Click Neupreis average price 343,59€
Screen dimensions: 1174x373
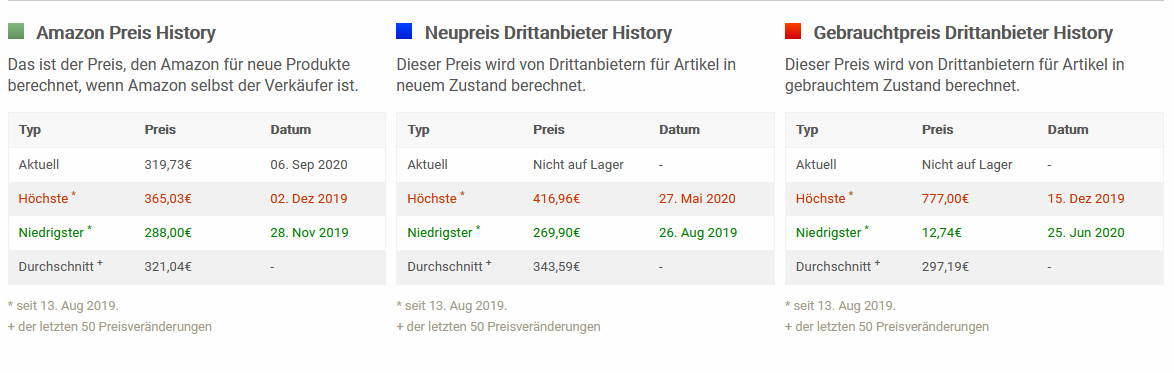(x=556, y=267)
